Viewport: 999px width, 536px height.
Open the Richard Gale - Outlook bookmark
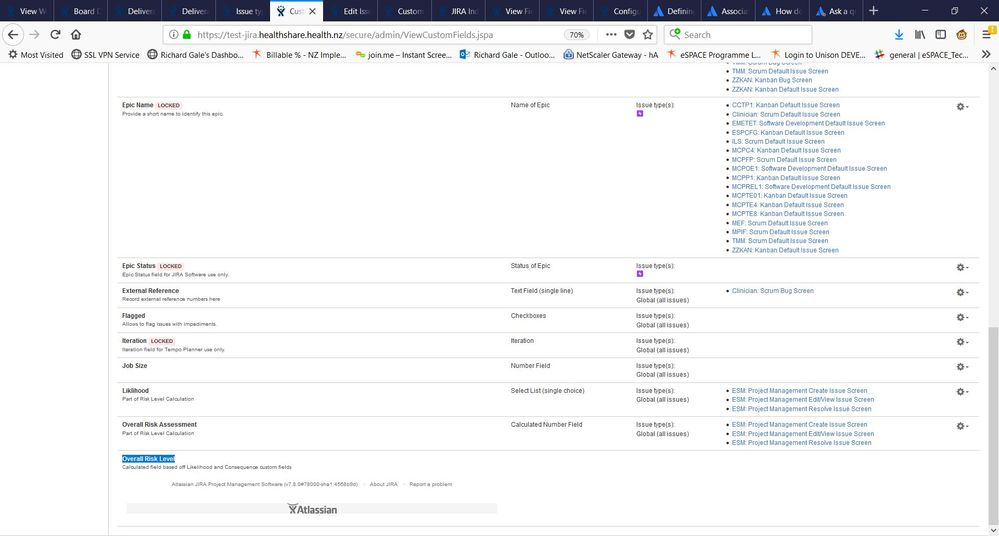click(x=507, y=55)
